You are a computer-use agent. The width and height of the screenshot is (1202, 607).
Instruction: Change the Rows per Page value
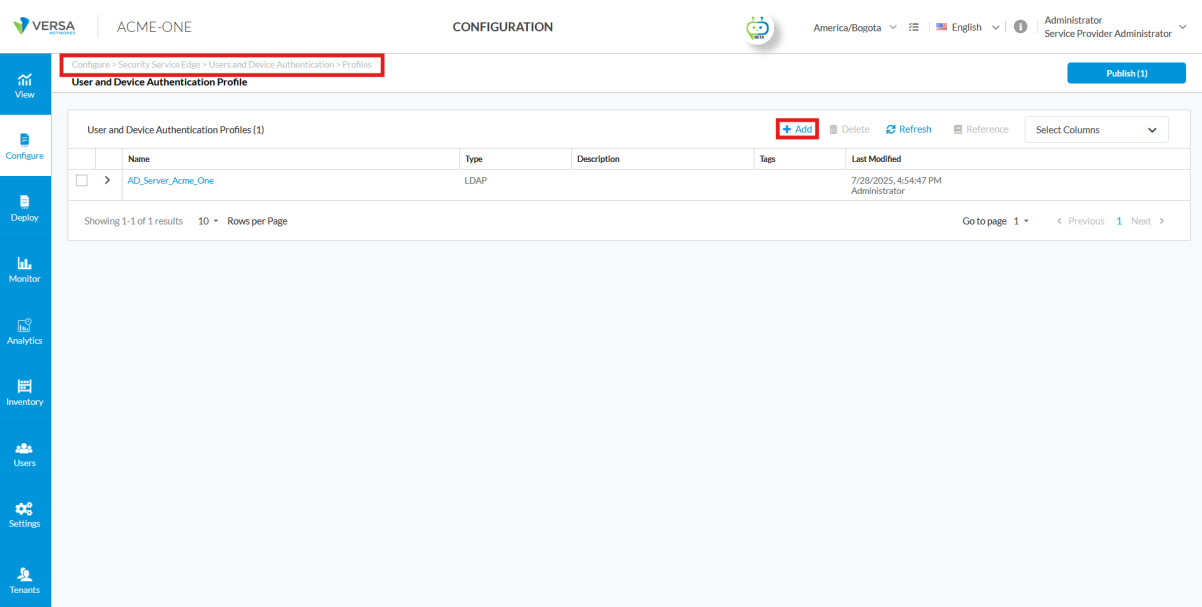click(x=208, y=221)
